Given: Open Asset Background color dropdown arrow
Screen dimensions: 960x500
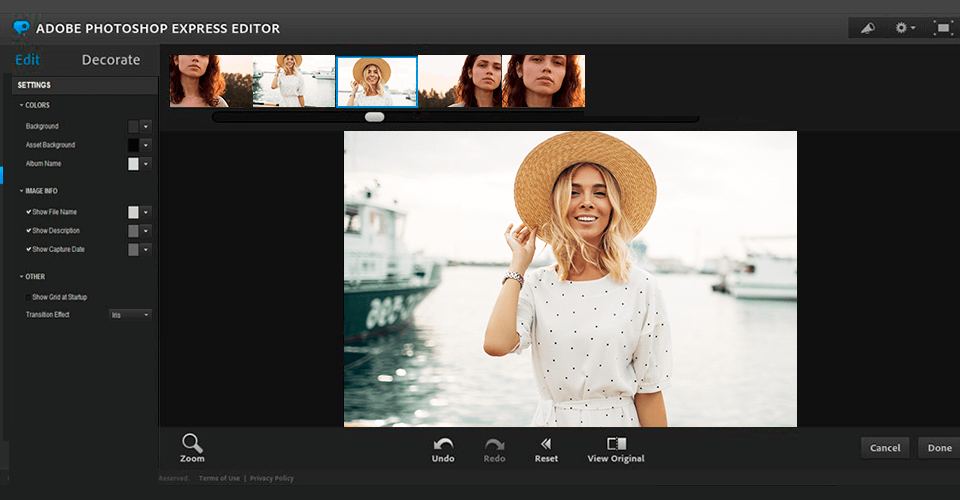Looking at the screenshot, I should point(146,145).
